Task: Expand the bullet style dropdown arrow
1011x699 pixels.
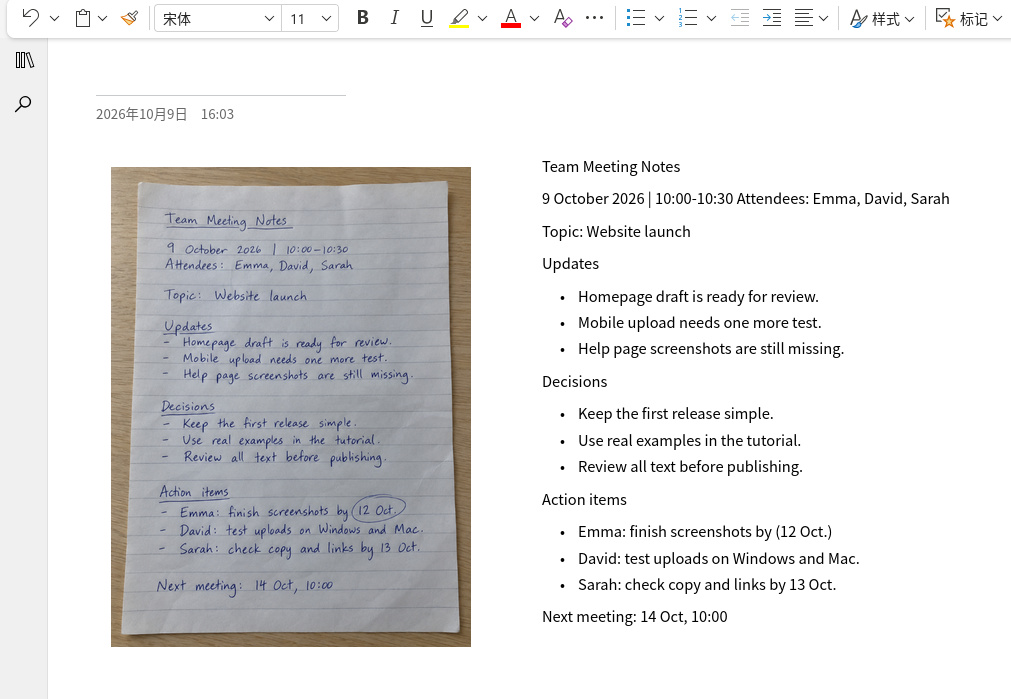Action: point(659,19)
